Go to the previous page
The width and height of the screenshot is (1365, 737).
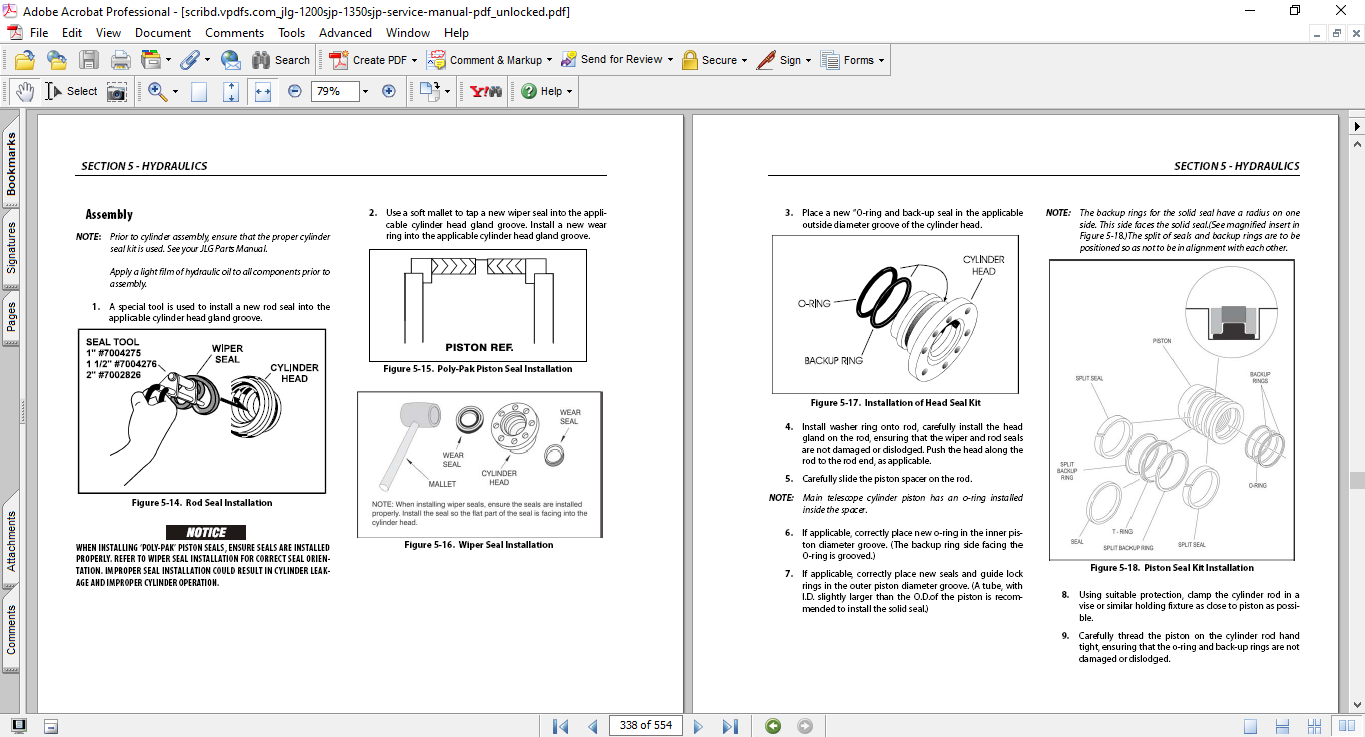pos(592,726)
